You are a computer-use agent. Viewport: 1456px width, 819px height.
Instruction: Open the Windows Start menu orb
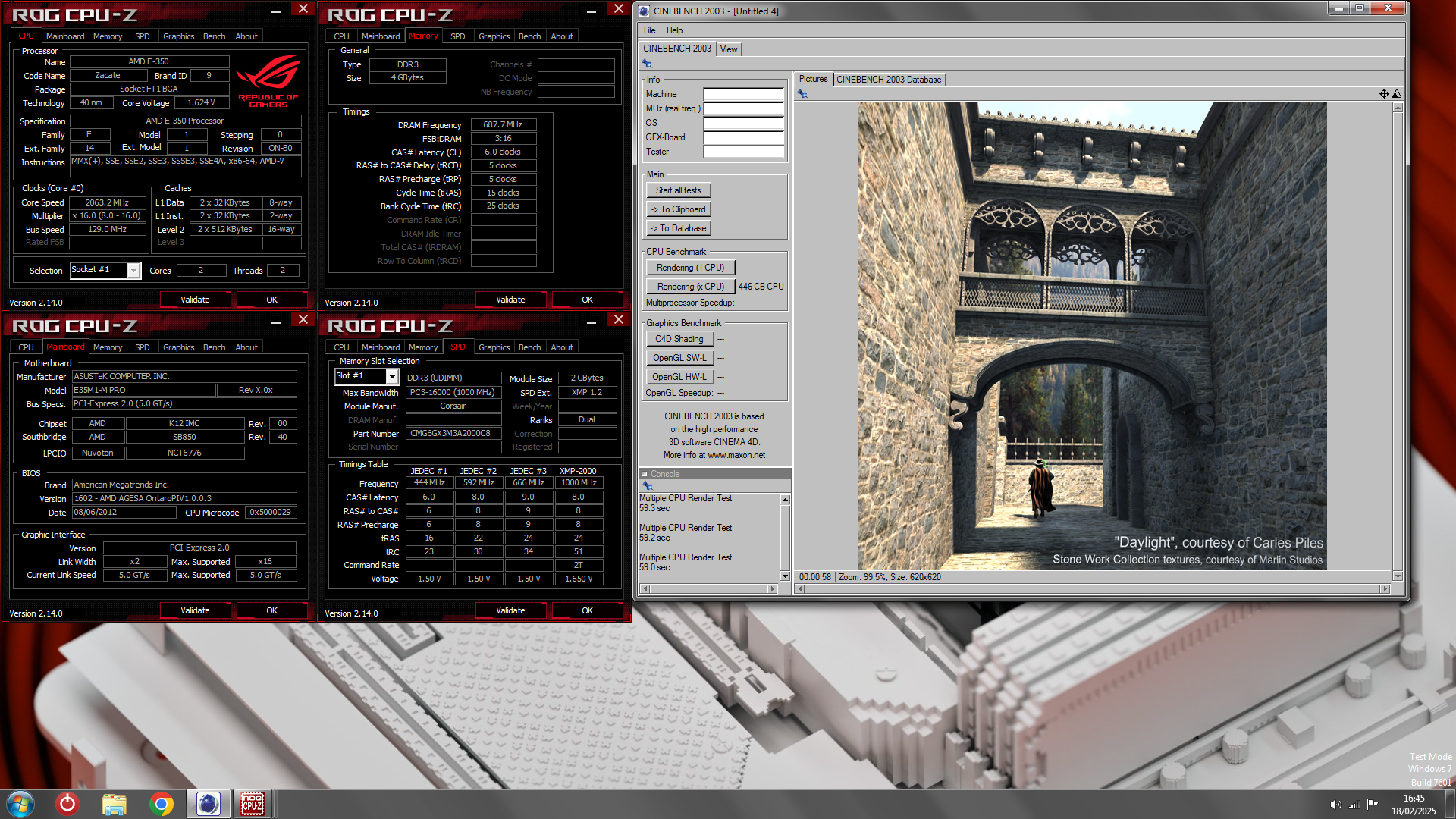(20, 804)
